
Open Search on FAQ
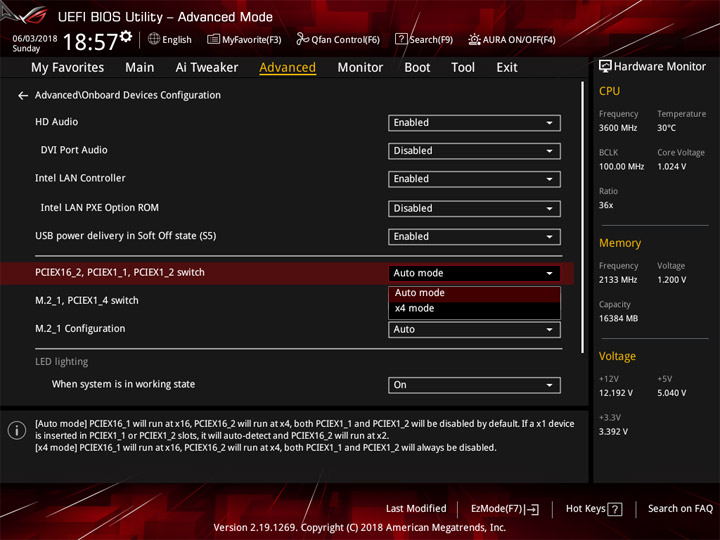click(680, 508)
